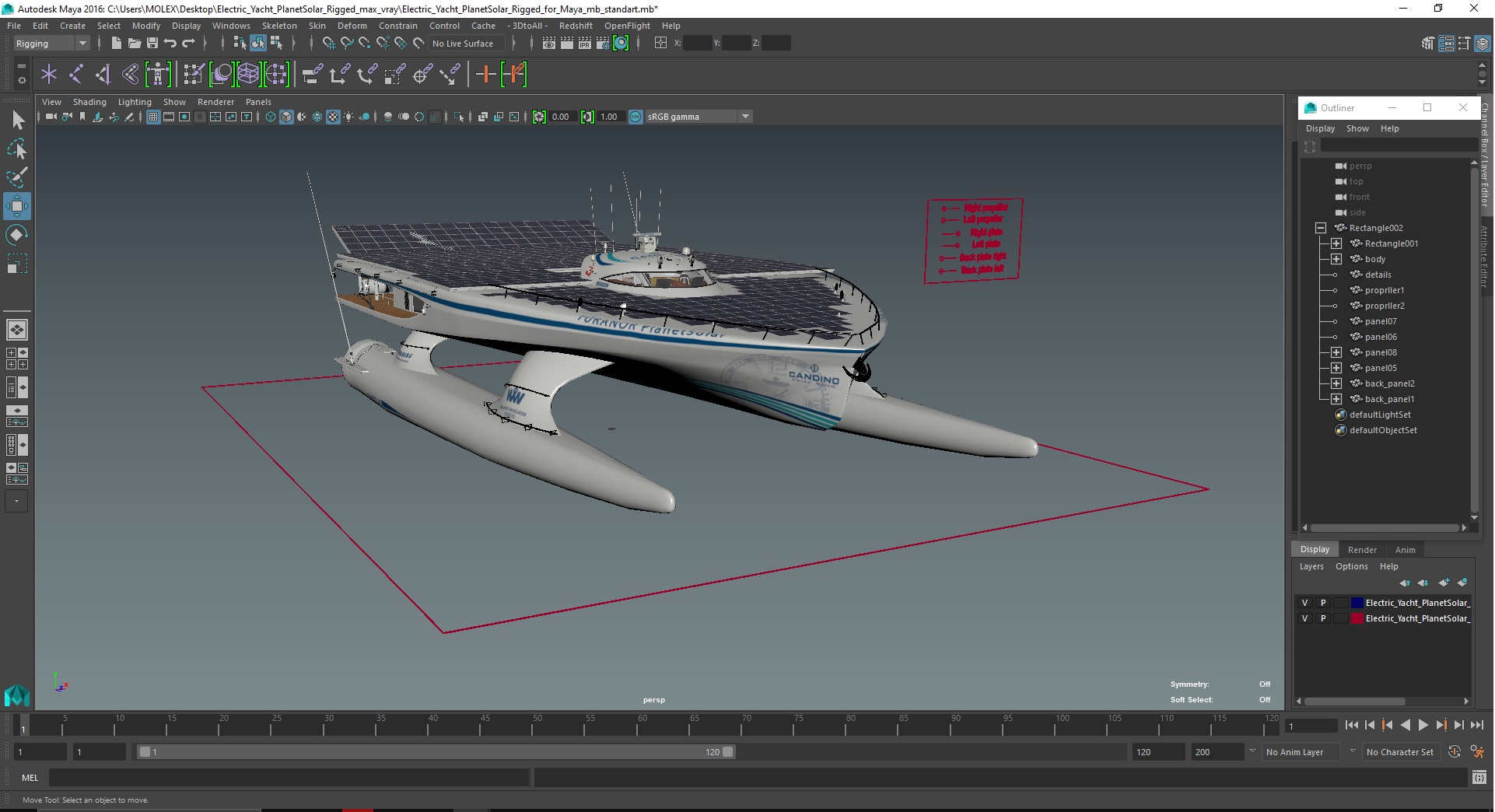Redo the last undone action
This screenshot has height=812, width=1495.
pos(188,44)
